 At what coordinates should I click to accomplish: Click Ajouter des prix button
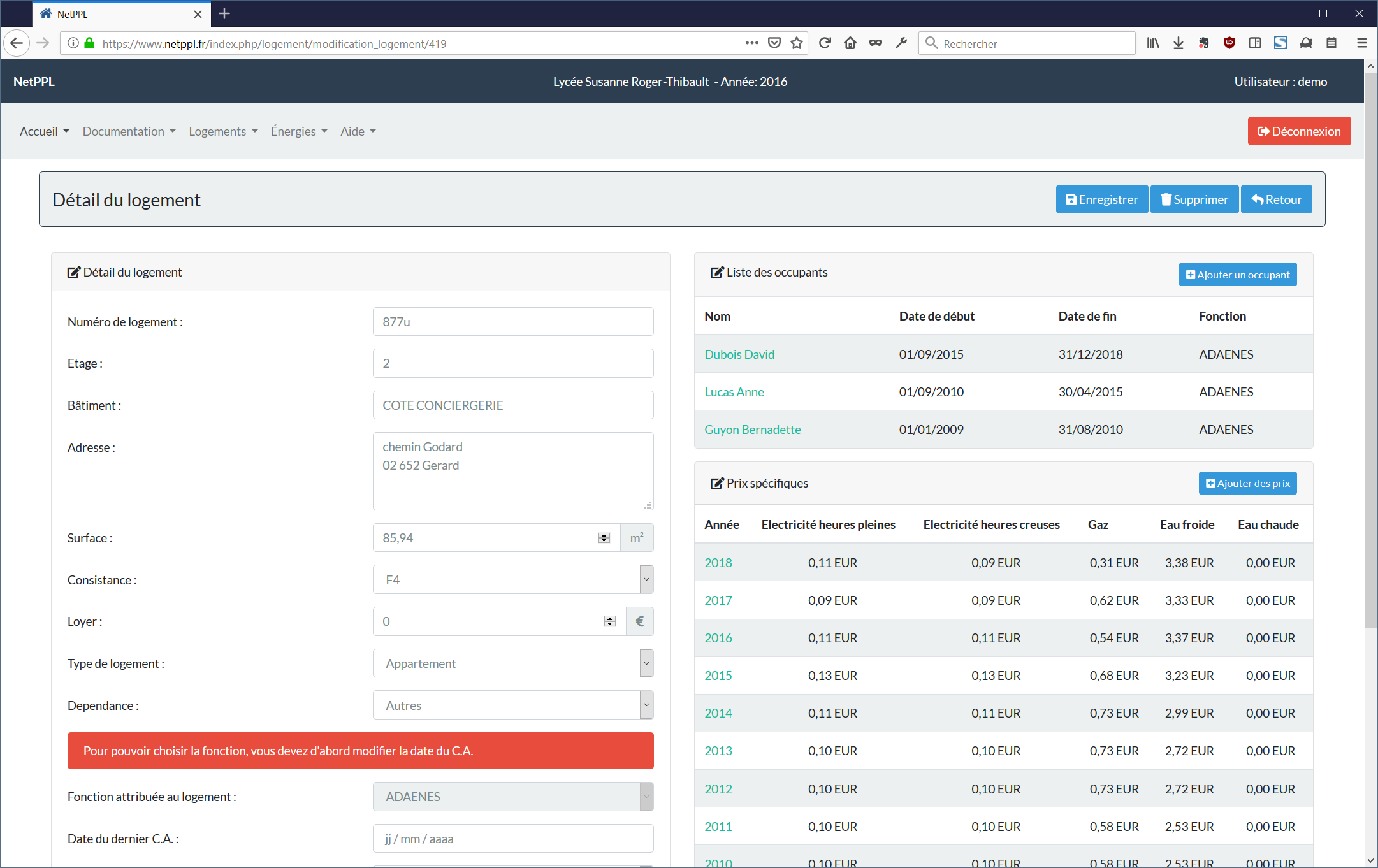coord(1247,483)
